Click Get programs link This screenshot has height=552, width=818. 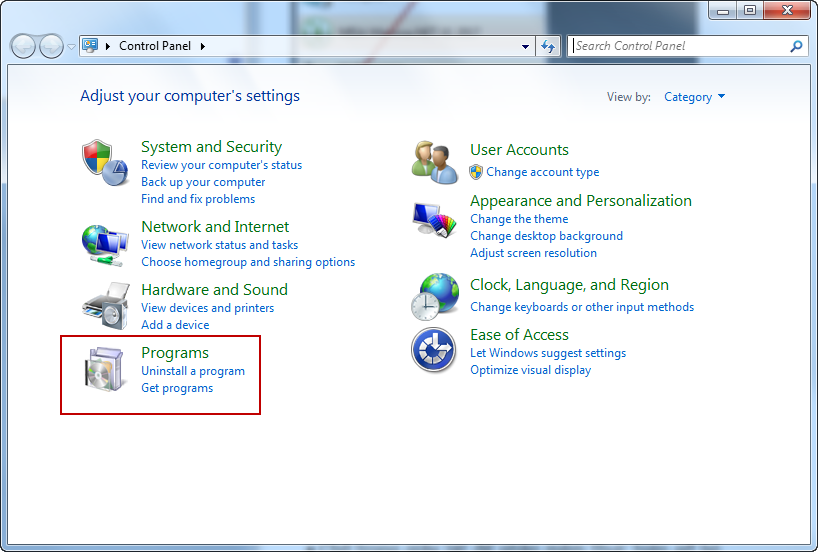[x=177, y=388]
